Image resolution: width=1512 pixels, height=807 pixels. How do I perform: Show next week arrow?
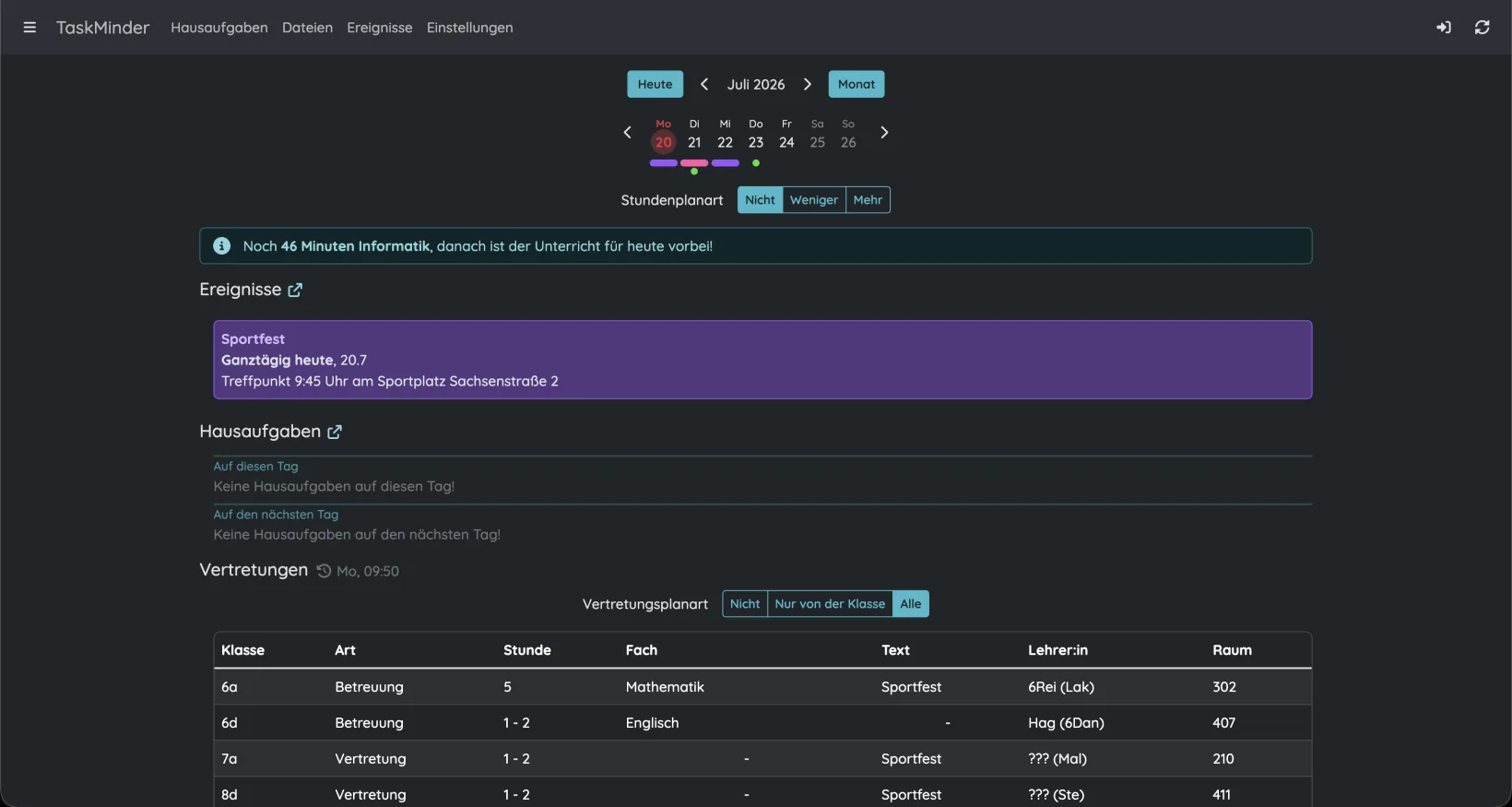tap(884, 133)
